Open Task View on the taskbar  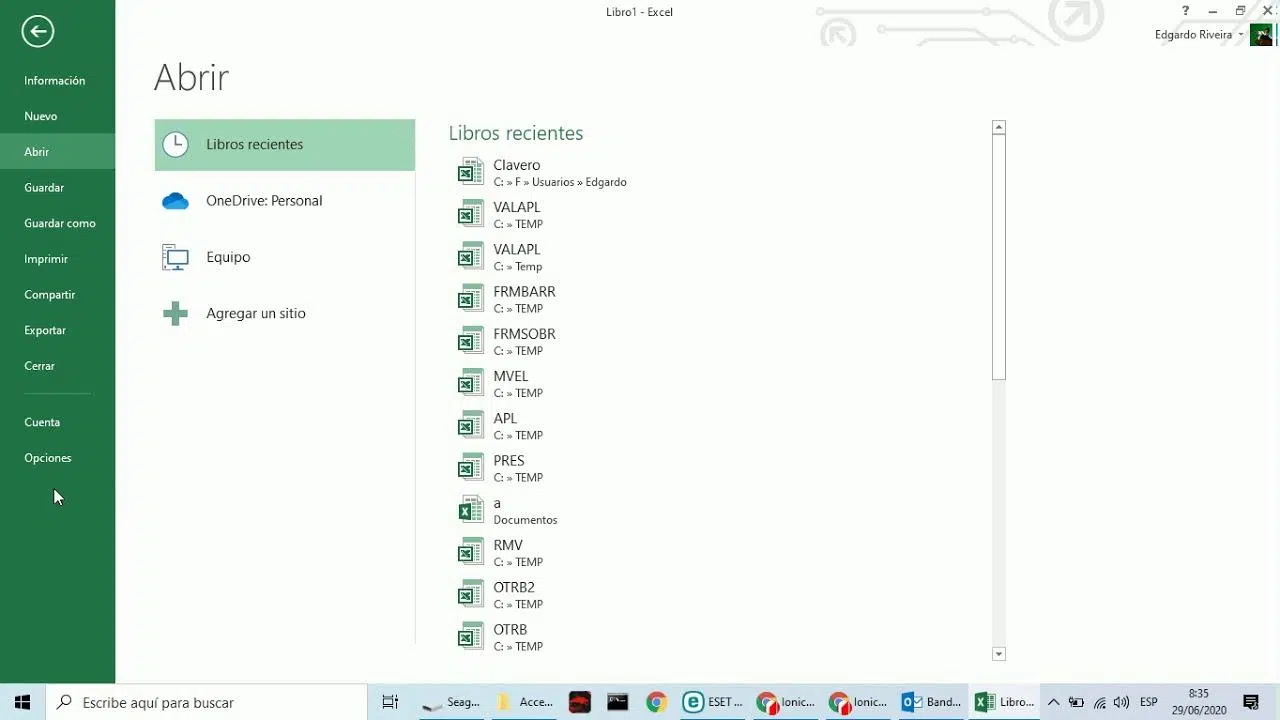(391, 702)
